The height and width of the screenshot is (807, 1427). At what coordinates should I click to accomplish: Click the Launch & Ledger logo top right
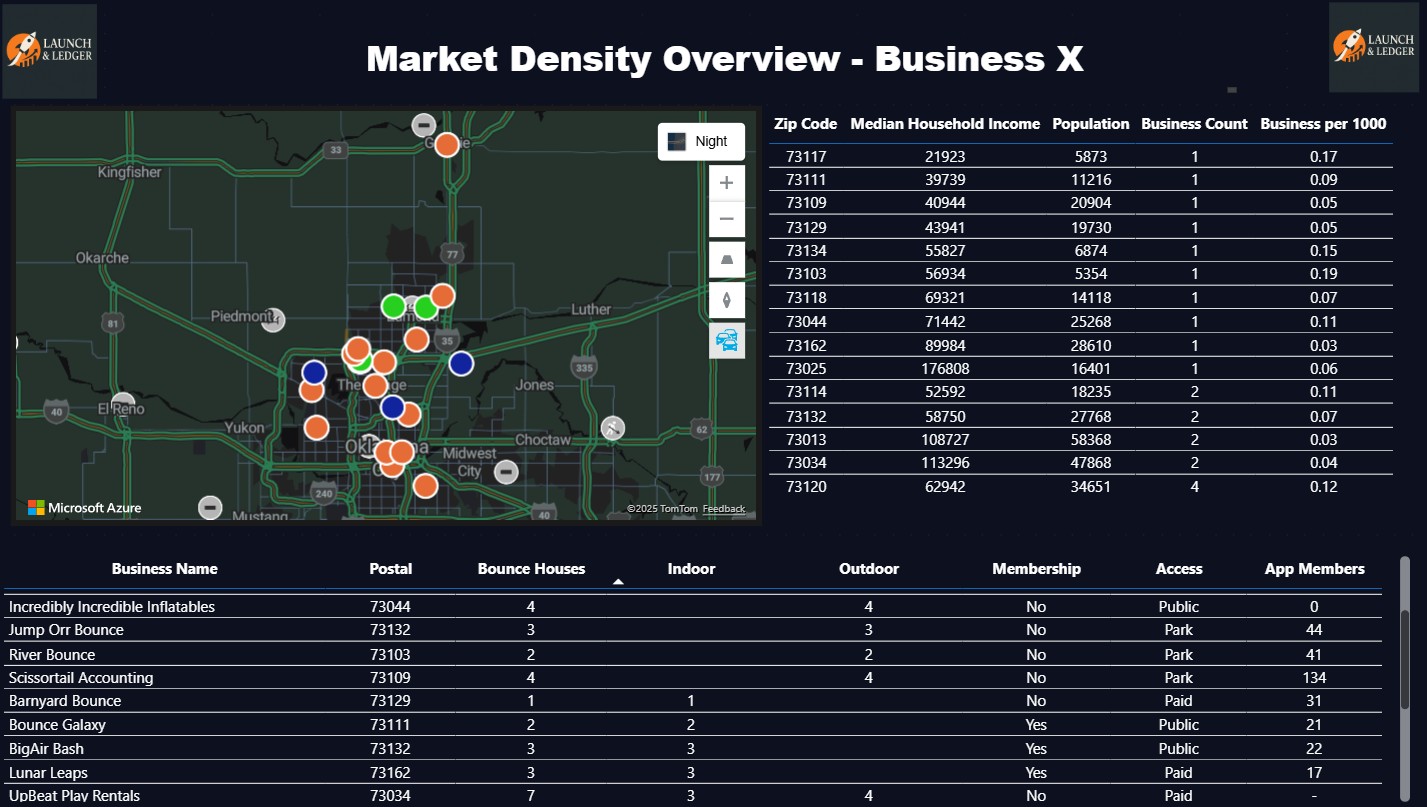(1374, 49)
